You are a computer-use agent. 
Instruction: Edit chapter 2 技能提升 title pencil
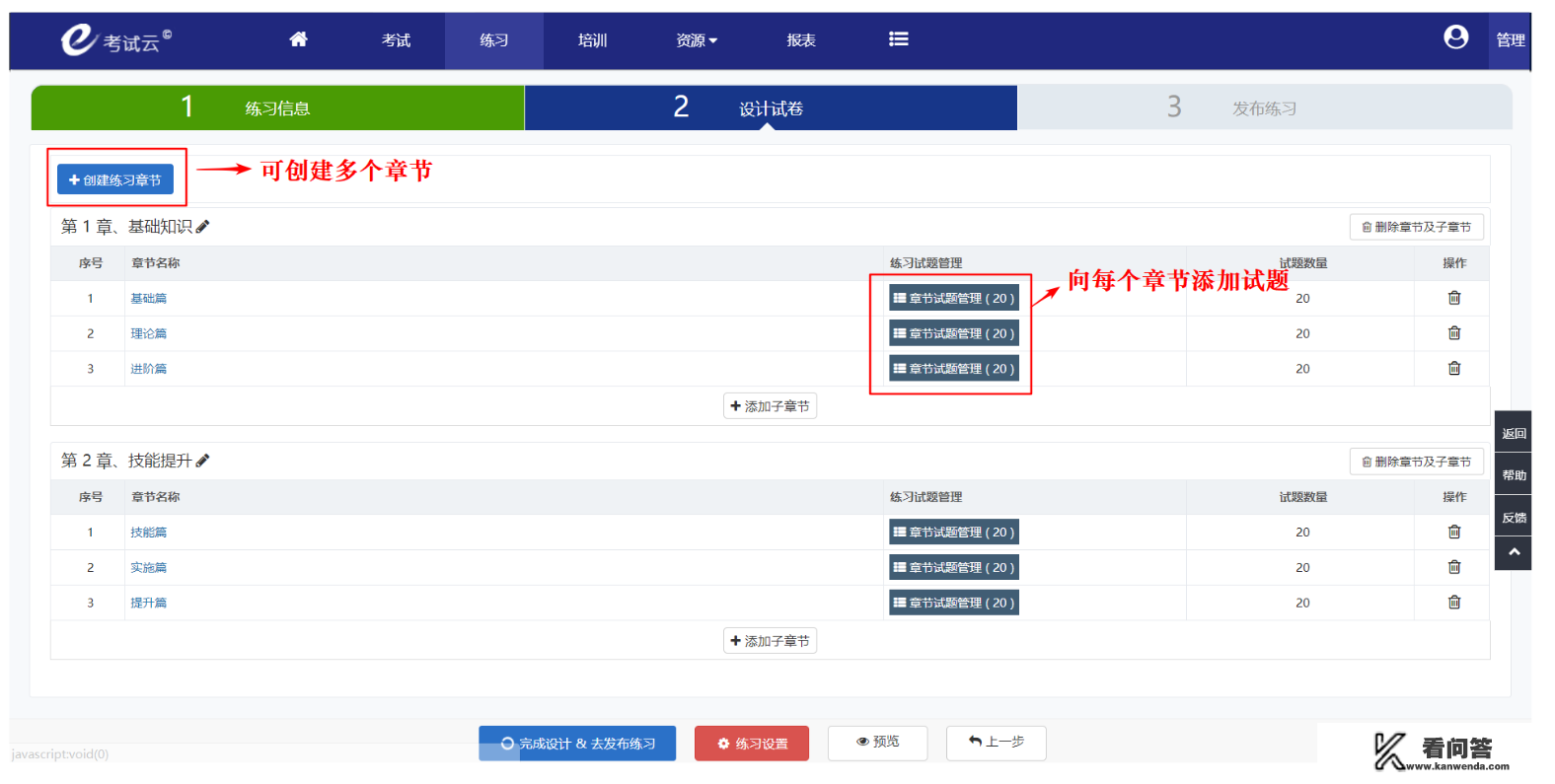[202, 461]
